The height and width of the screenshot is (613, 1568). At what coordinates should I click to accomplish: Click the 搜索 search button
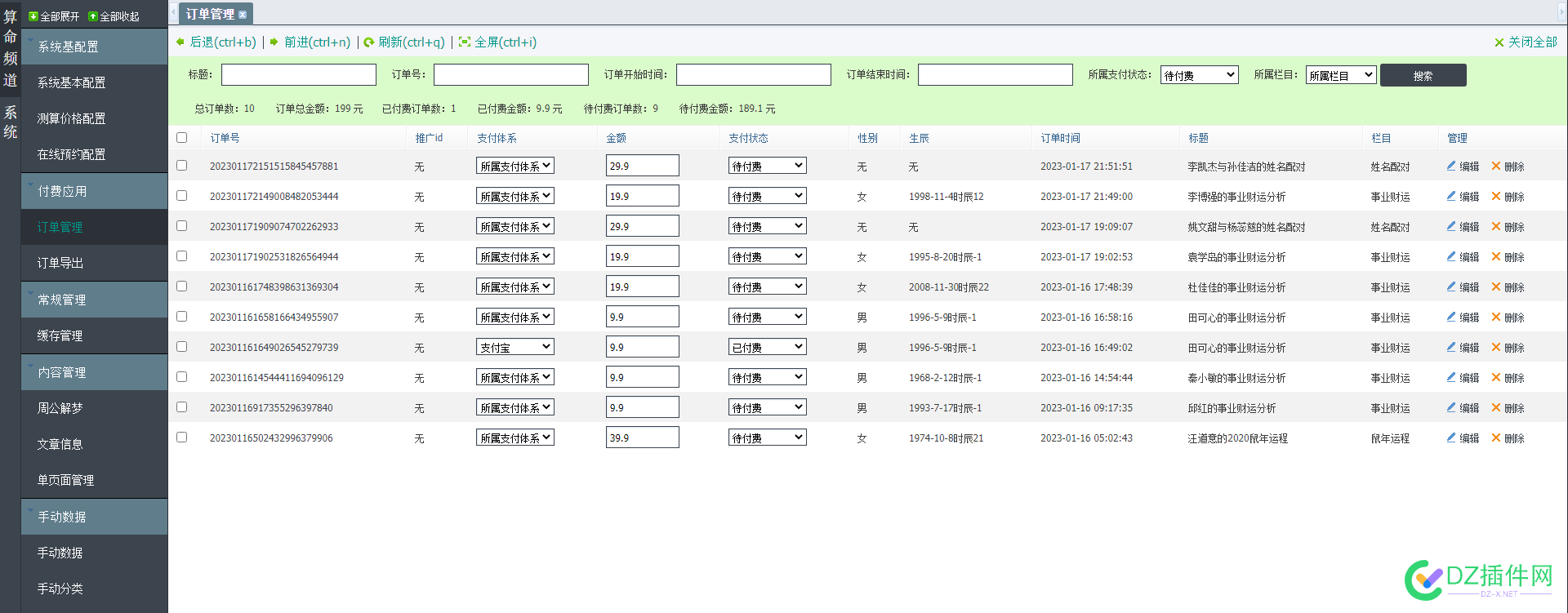pyautogui.click(x=1423, y=75)
